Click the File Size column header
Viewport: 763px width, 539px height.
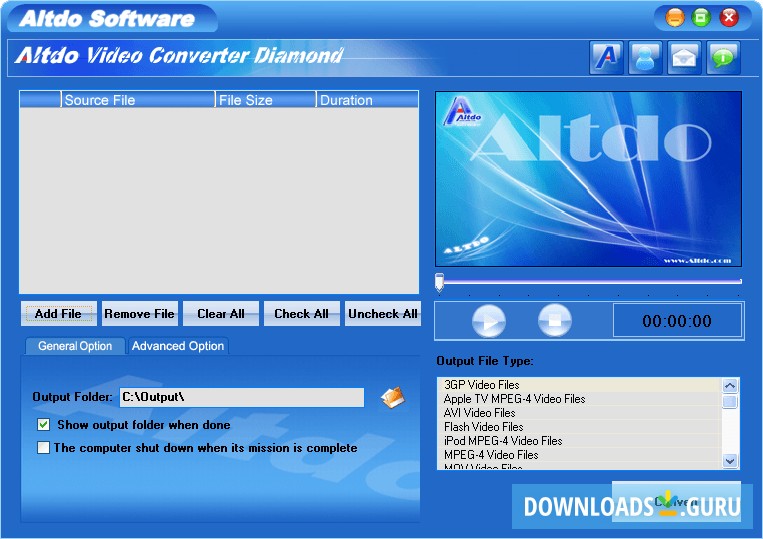[x=266, y=100]
